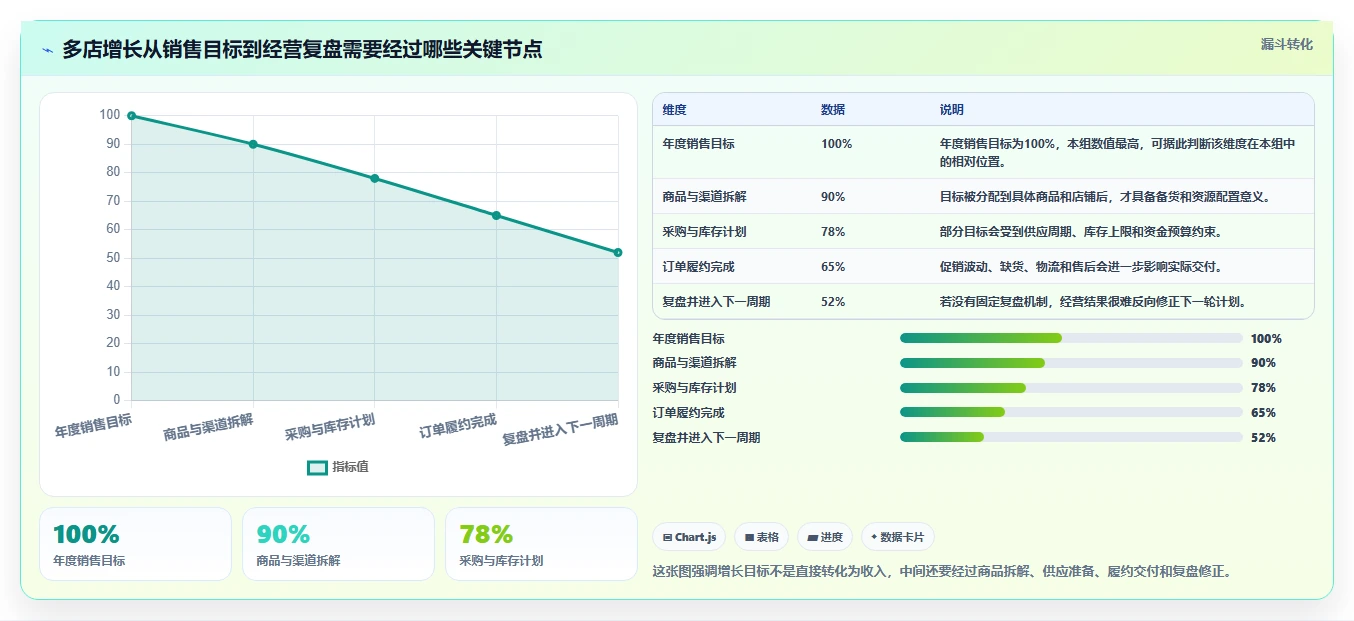Click the summary sentence starting 这张图强调
The image size is (1354, 621).
(942, 572)
